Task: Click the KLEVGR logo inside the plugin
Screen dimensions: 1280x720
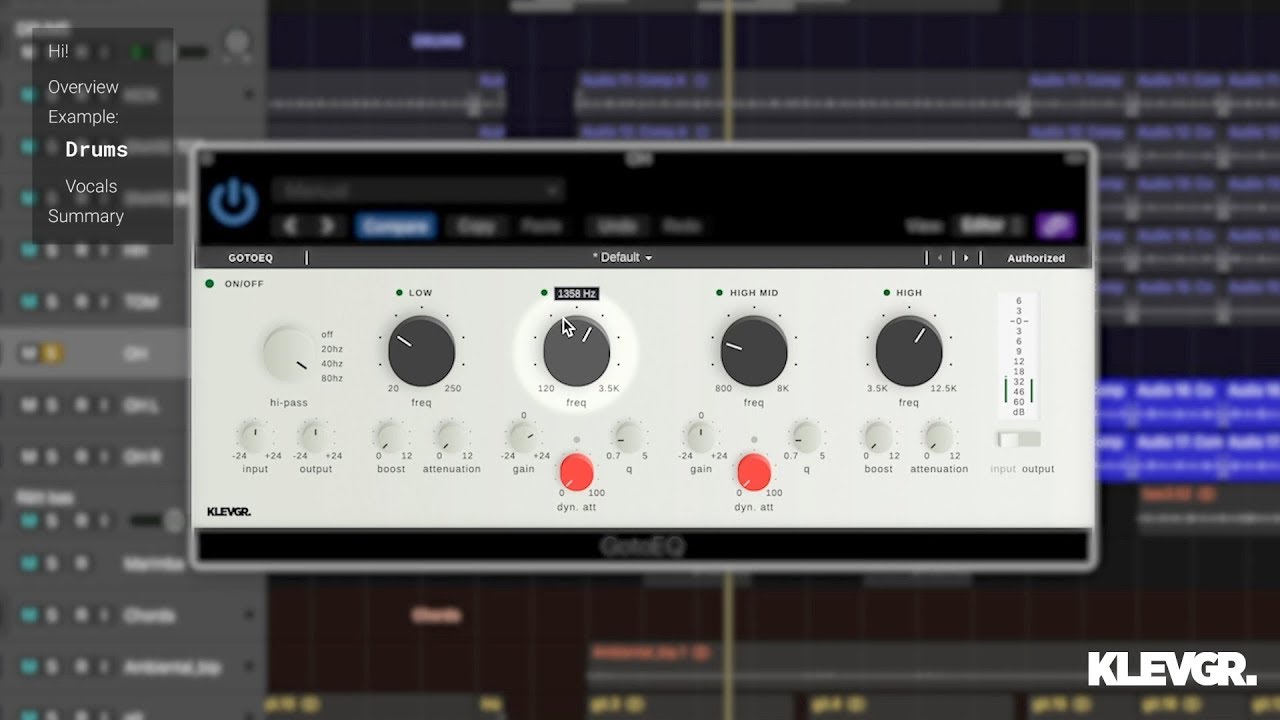Action: click(229, 512)
